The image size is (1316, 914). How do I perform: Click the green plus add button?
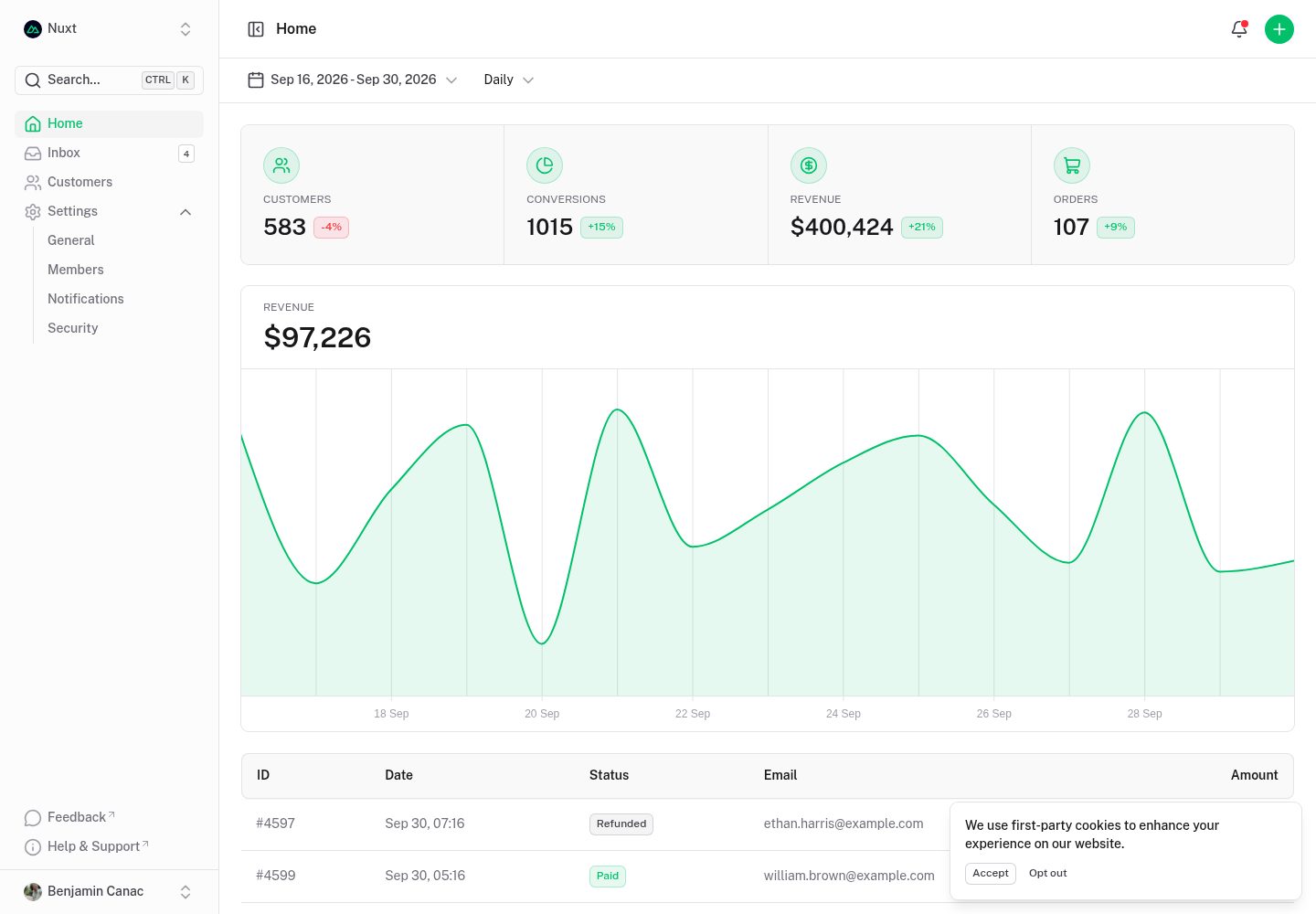[x=1279, y=29]
